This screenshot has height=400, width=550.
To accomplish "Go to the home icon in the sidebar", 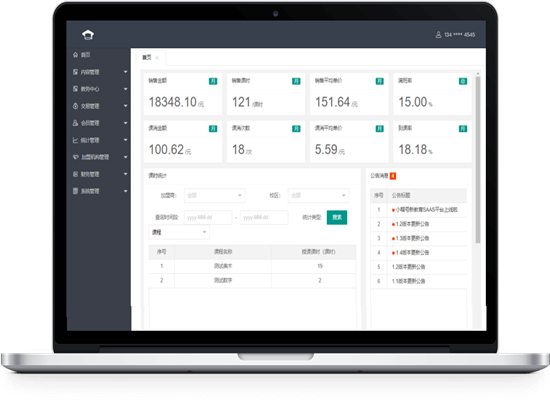I will [x=75, y=55].
